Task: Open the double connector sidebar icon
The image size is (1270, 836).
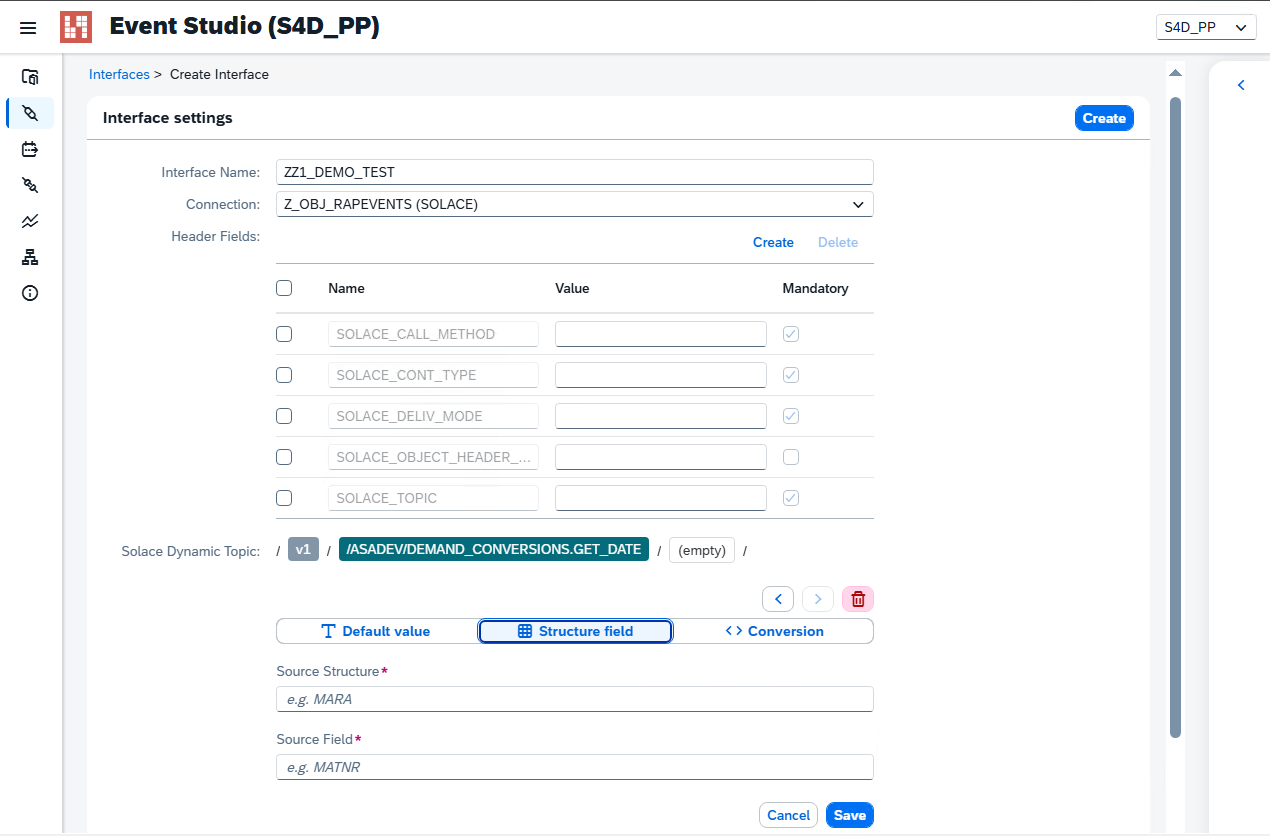Action: 30,185
